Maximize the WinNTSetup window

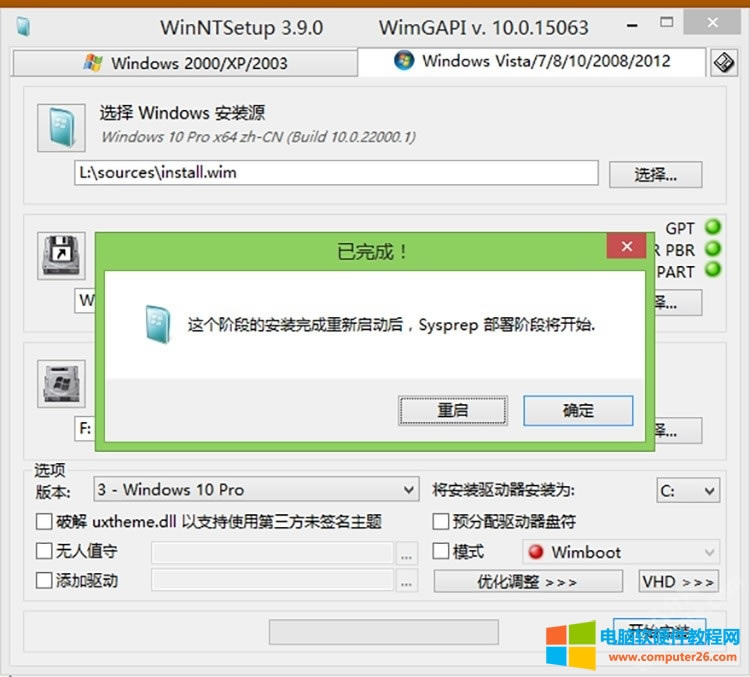(x=666, y=22)
